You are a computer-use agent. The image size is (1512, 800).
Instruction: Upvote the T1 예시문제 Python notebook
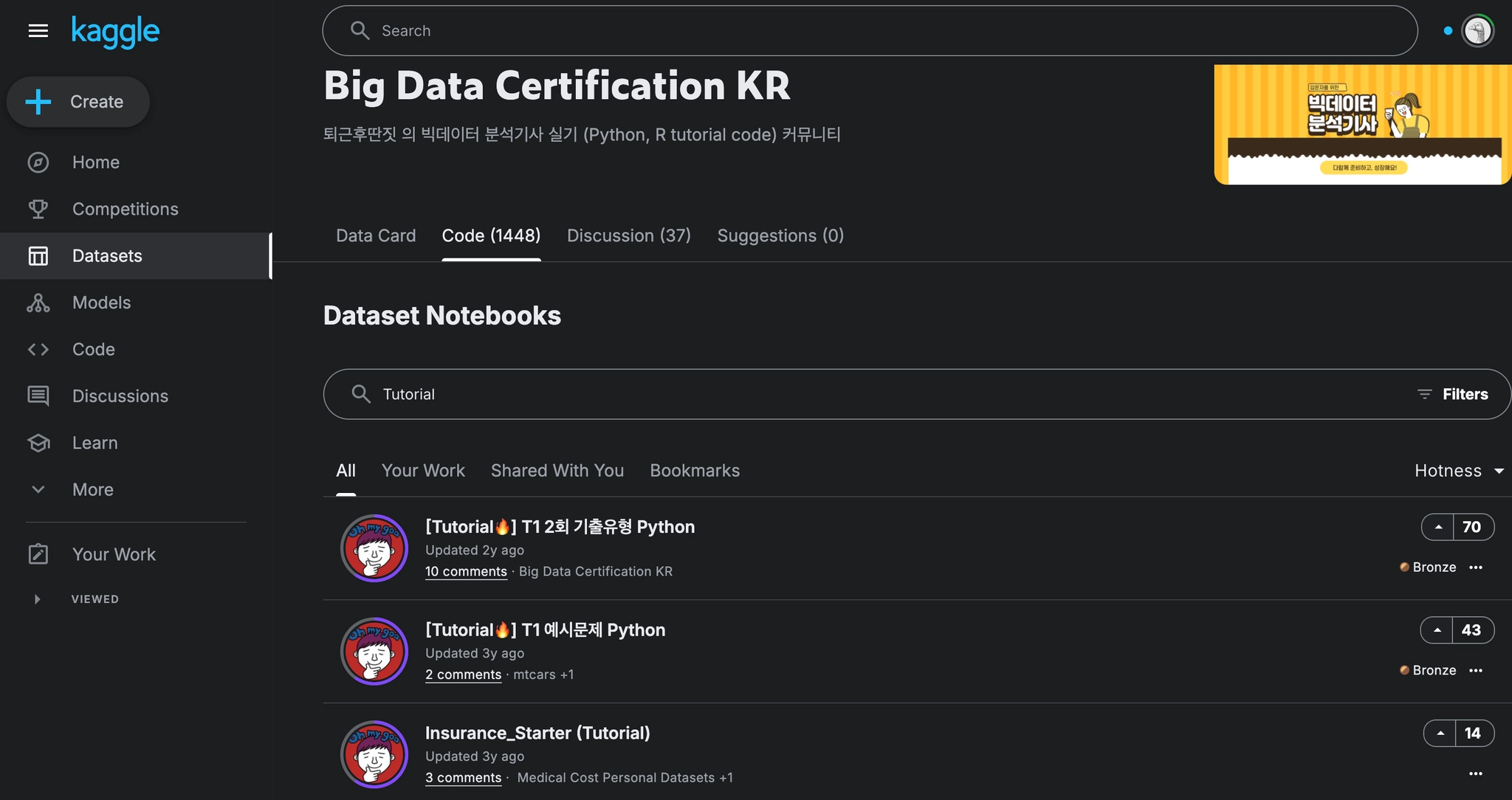(1437, 630)
